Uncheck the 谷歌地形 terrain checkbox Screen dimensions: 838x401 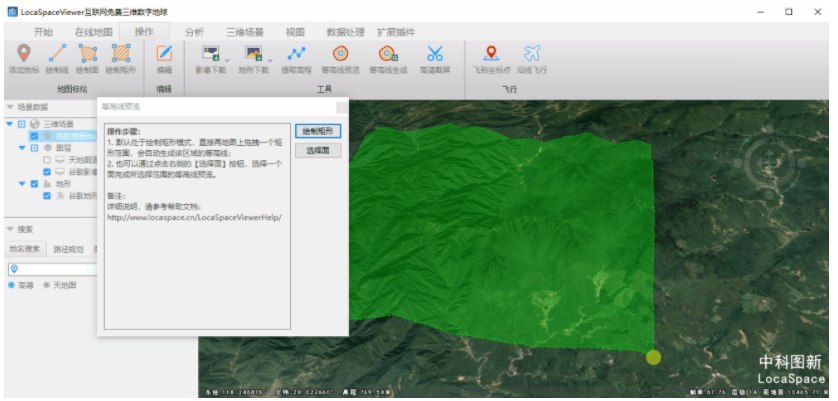tap(46, 196)
